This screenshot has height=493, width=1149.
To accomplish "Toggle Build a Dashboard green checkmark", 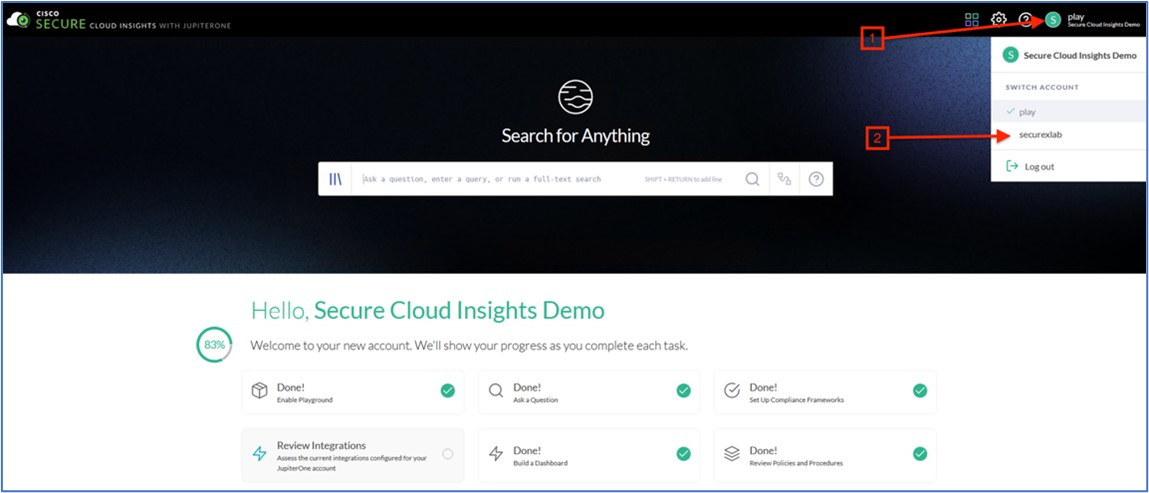I will pos(684,454).
